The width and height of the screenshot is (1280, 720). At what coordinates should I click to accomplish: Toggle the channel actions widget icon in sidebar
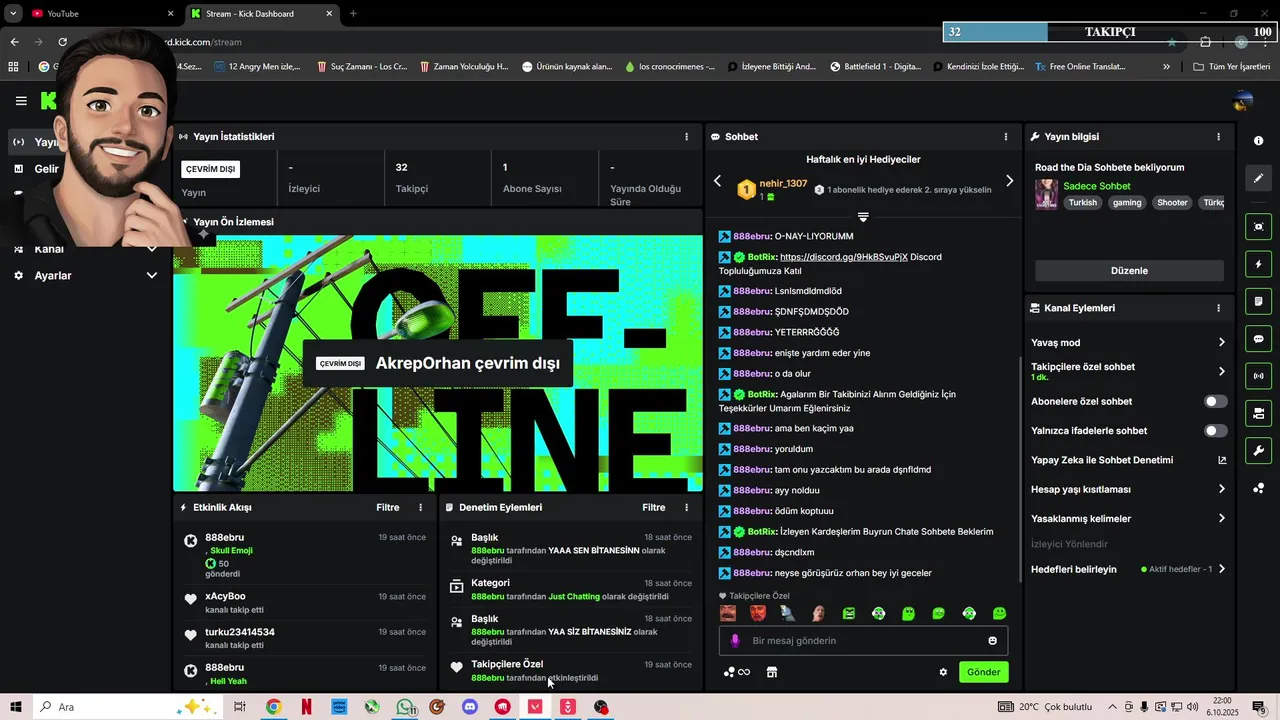1259,413
